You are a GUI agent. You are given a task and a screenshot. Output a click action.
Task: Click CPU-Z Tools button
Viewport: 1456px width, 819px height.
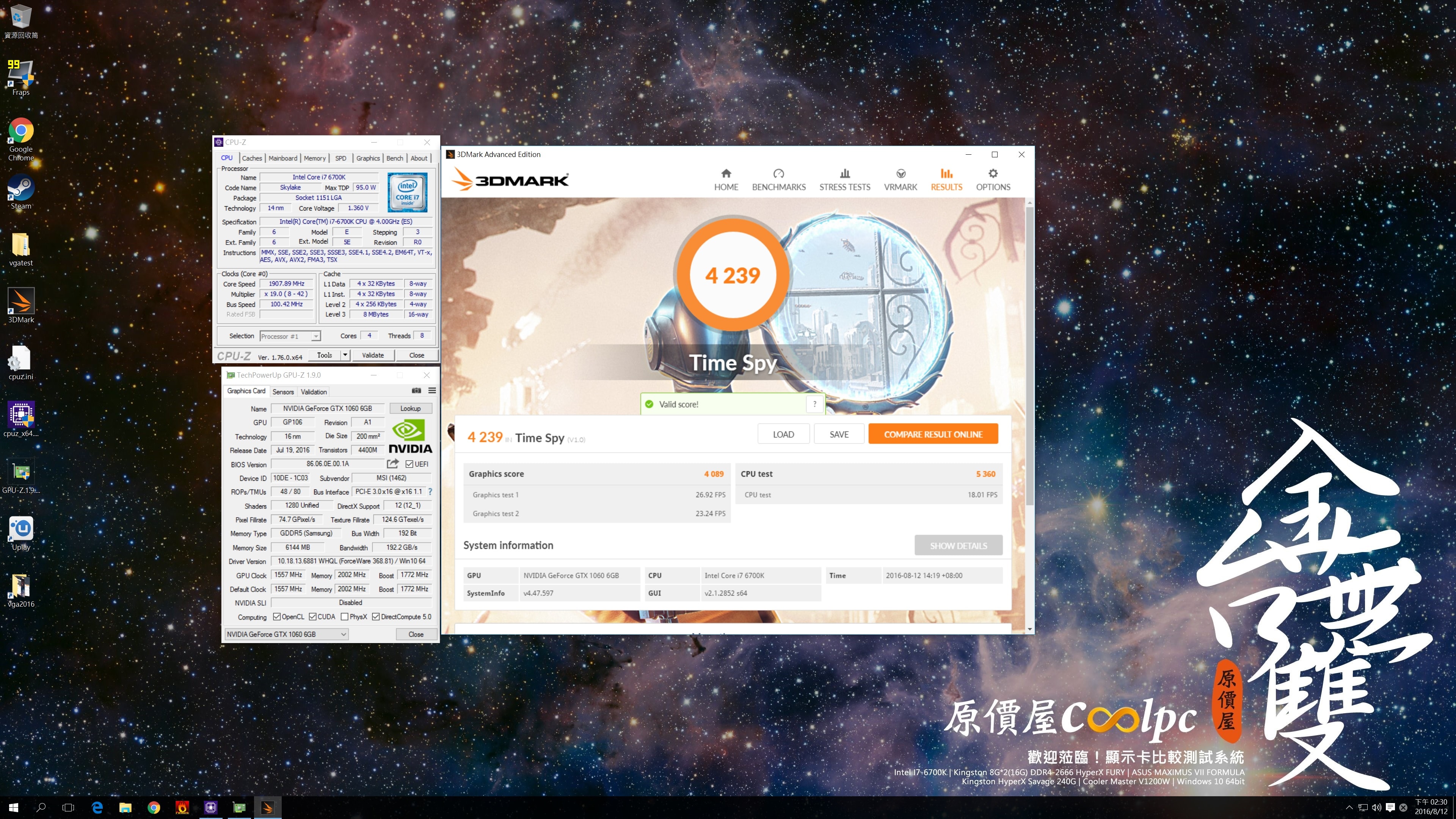[325, 355]
